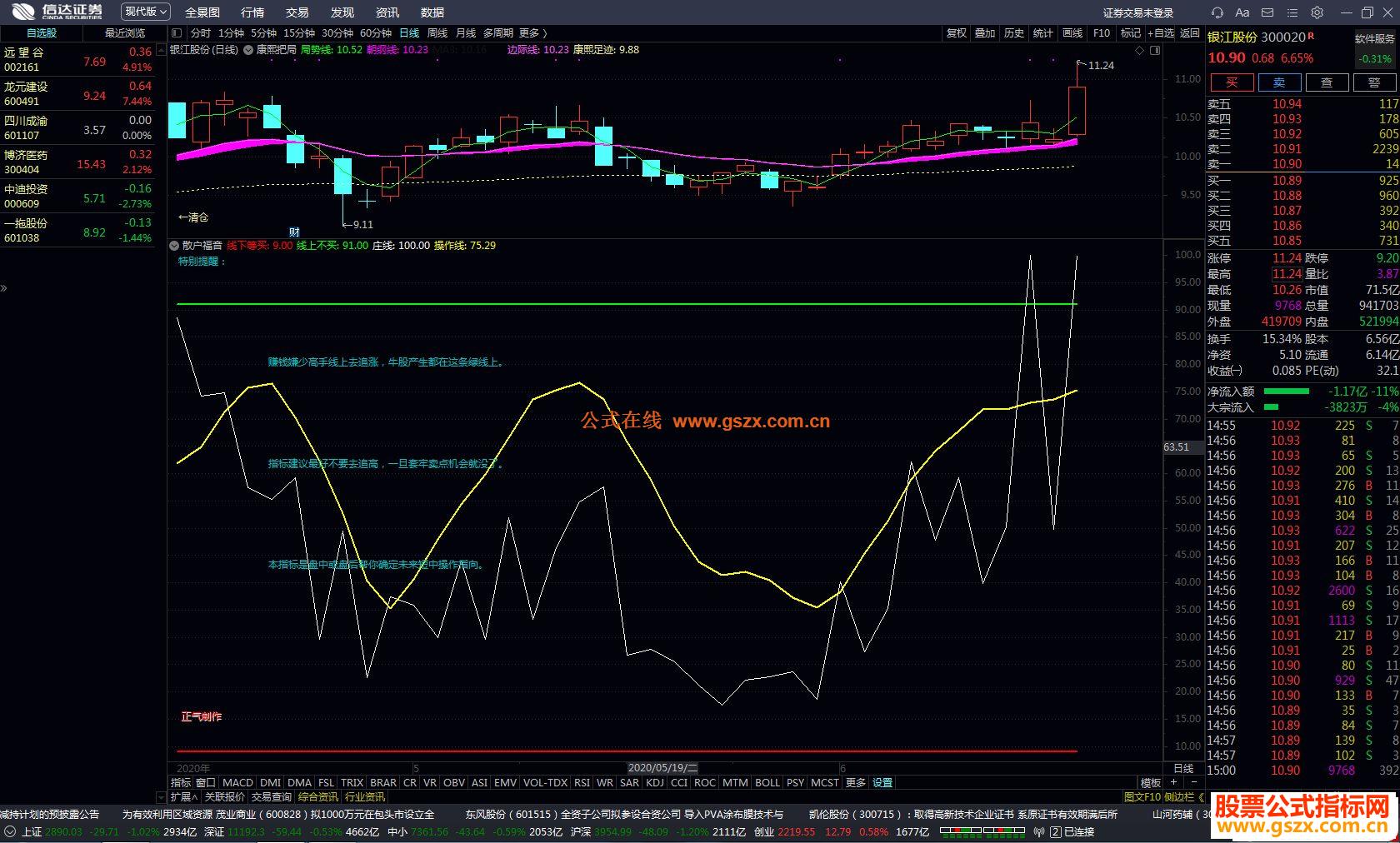Click panel layout icon left of 分时

click(177, 33)
